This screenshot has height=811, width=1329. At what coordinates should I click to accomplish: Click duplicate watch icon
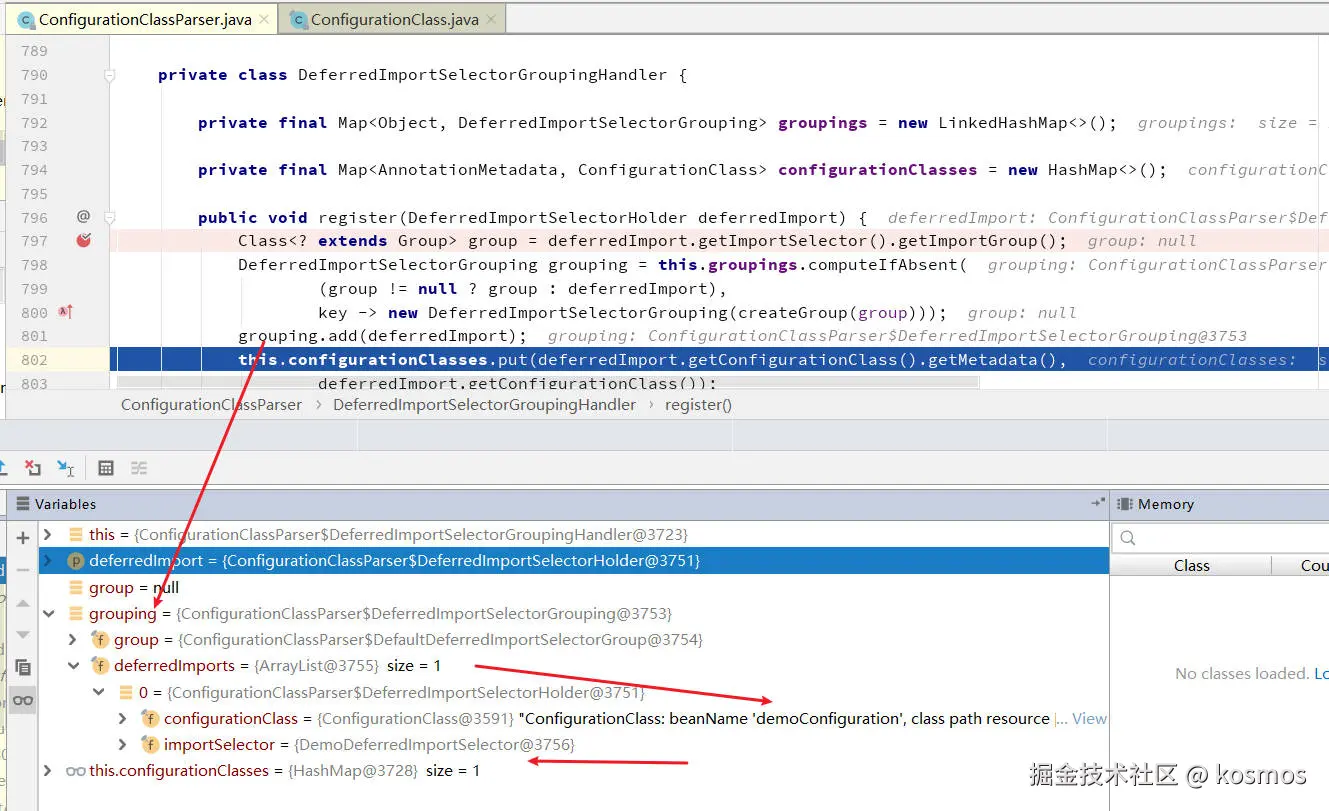(23, 667)
